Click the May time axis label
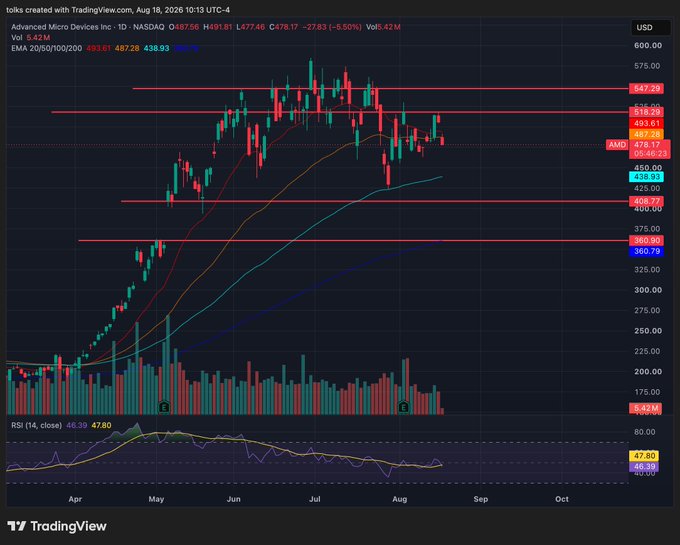Screen dimensions: 680x545 click(x=156, y=499)
